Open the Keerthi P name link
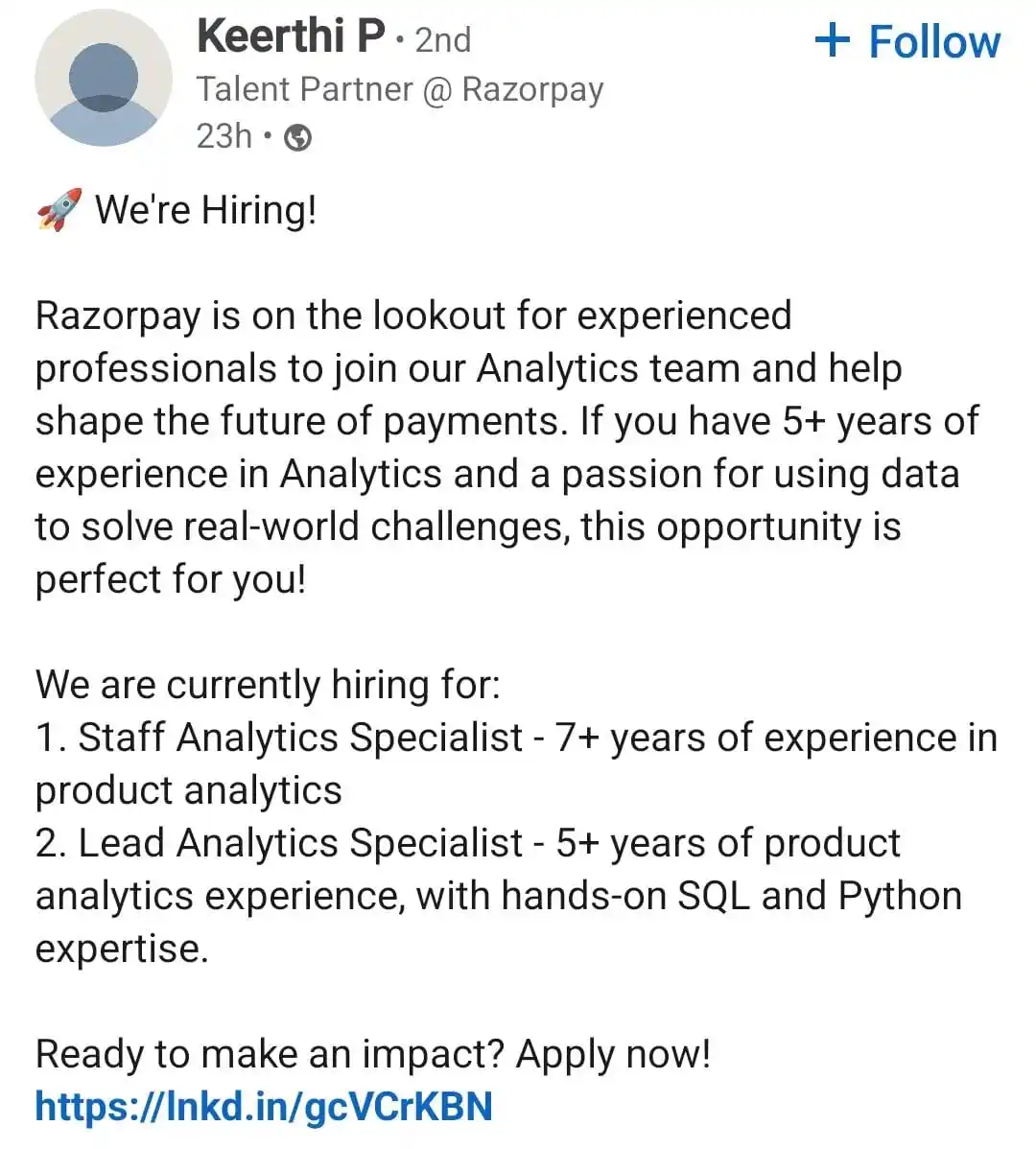 [291, 35]
